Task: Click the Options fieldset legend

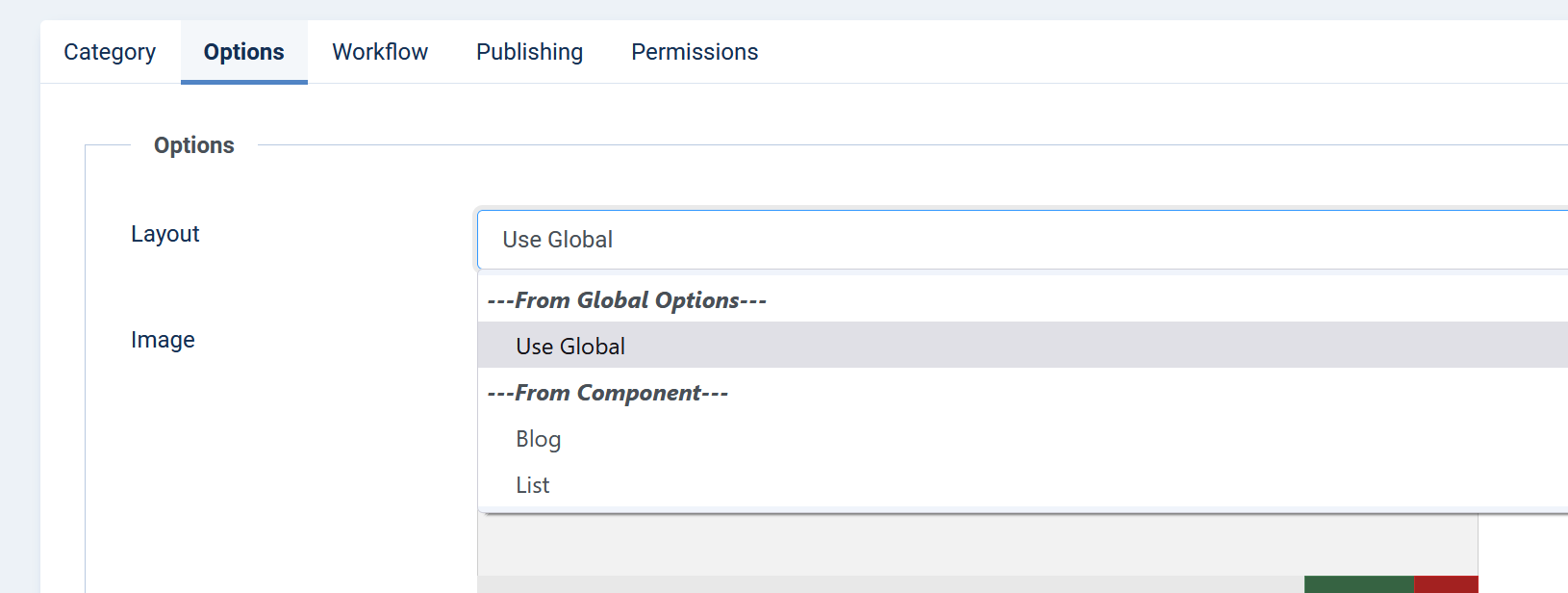Action: (194, 145)
